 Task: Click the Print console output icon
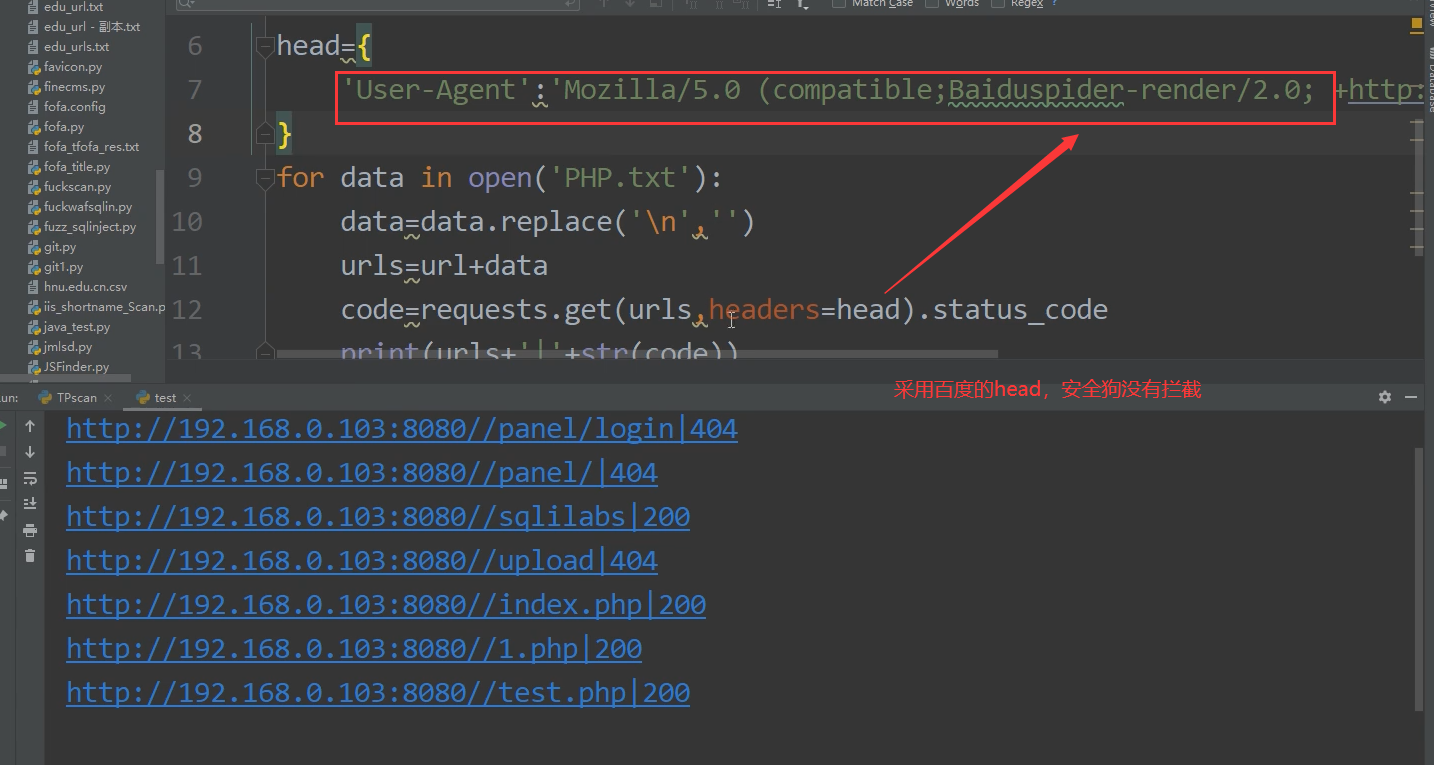point(30,530)
